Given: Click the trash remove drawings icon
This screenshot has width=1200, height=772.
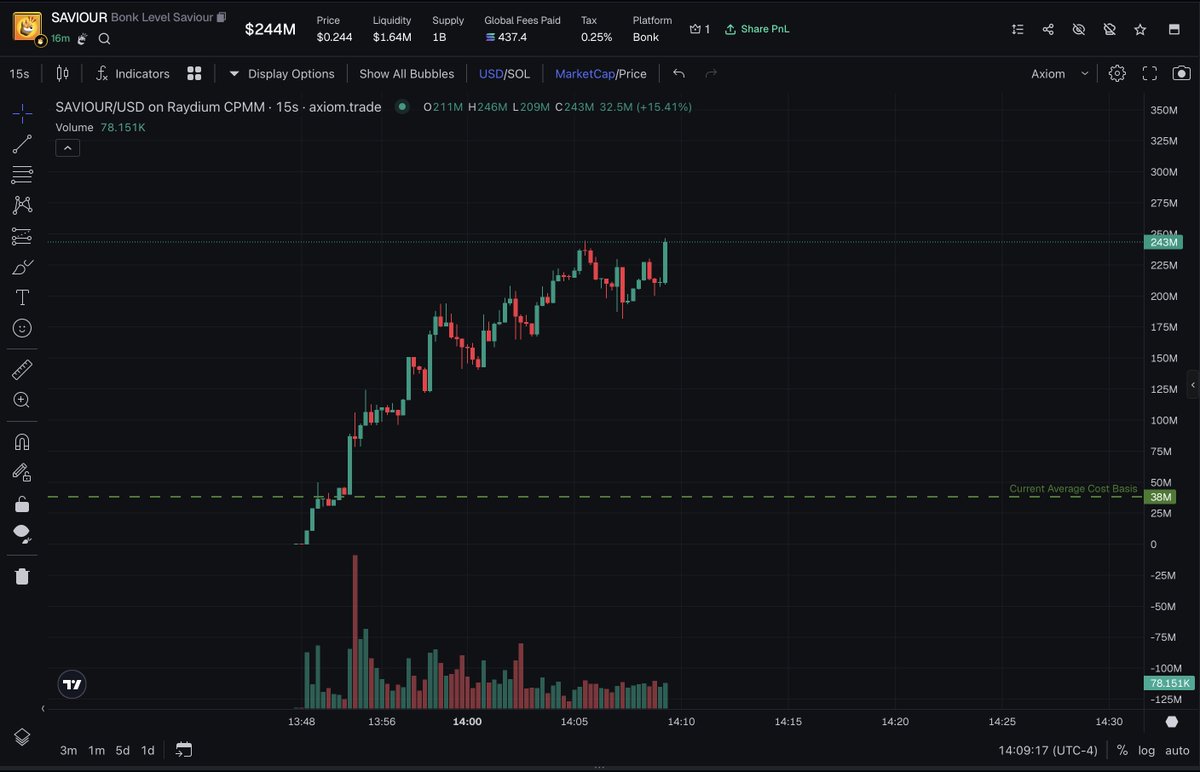Looking at the screenshot, I should coord(22,576).
